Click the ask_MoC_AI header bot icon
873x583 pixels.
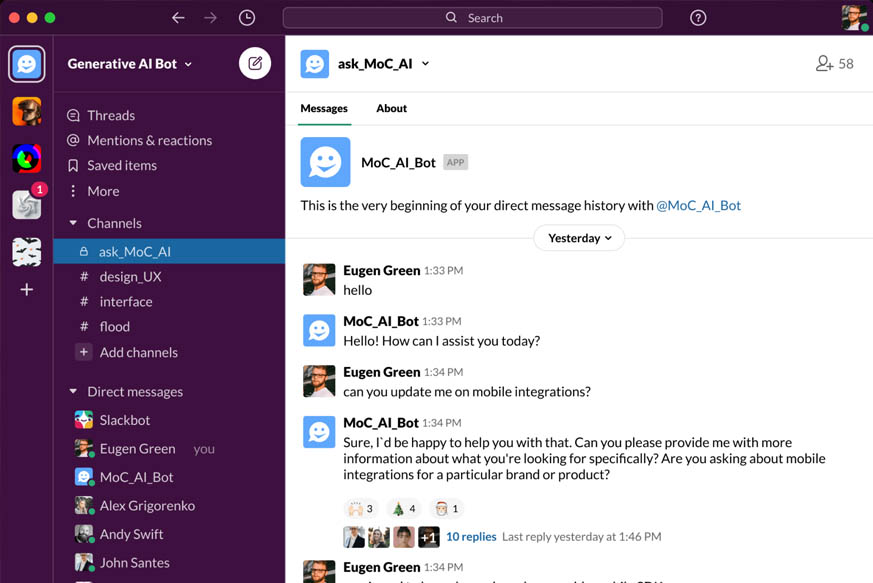(x=315, y=63)
